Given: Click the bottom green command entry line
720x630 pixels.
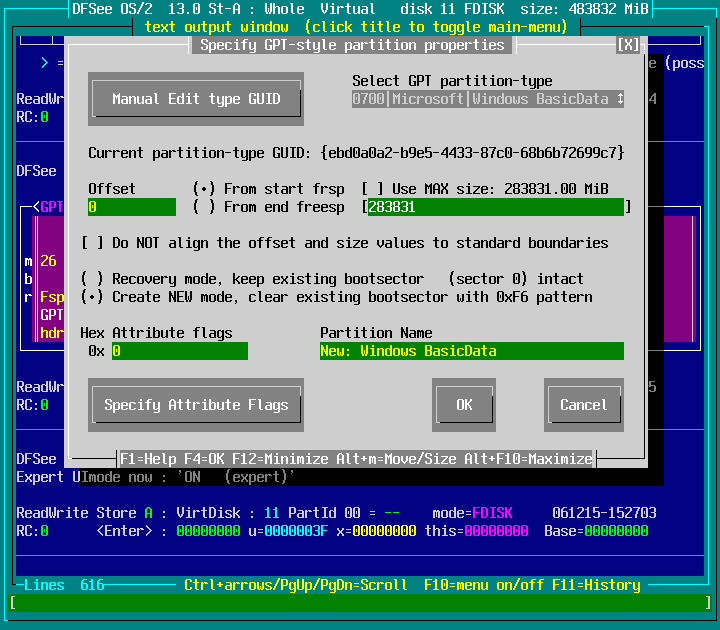Looking at the screenshot, I should point(360,603).
